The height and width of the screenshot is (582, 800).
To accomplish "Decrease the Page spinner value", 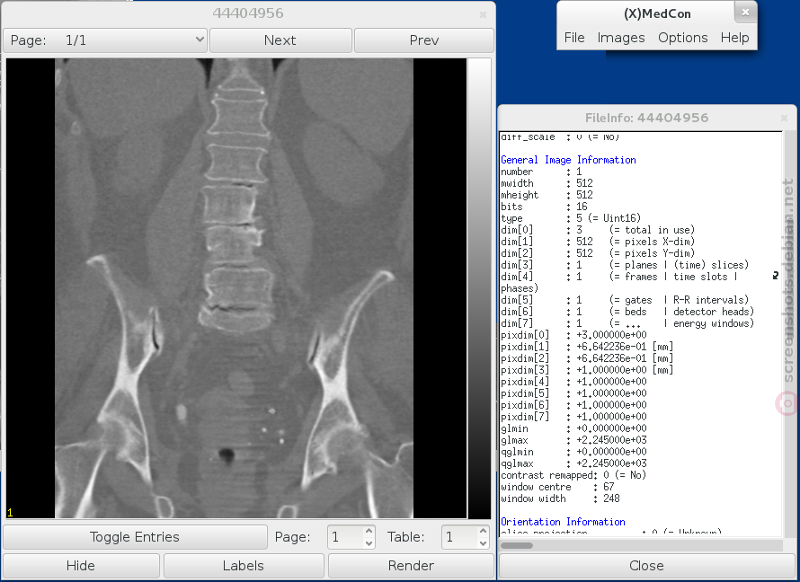I will (369, 543).
